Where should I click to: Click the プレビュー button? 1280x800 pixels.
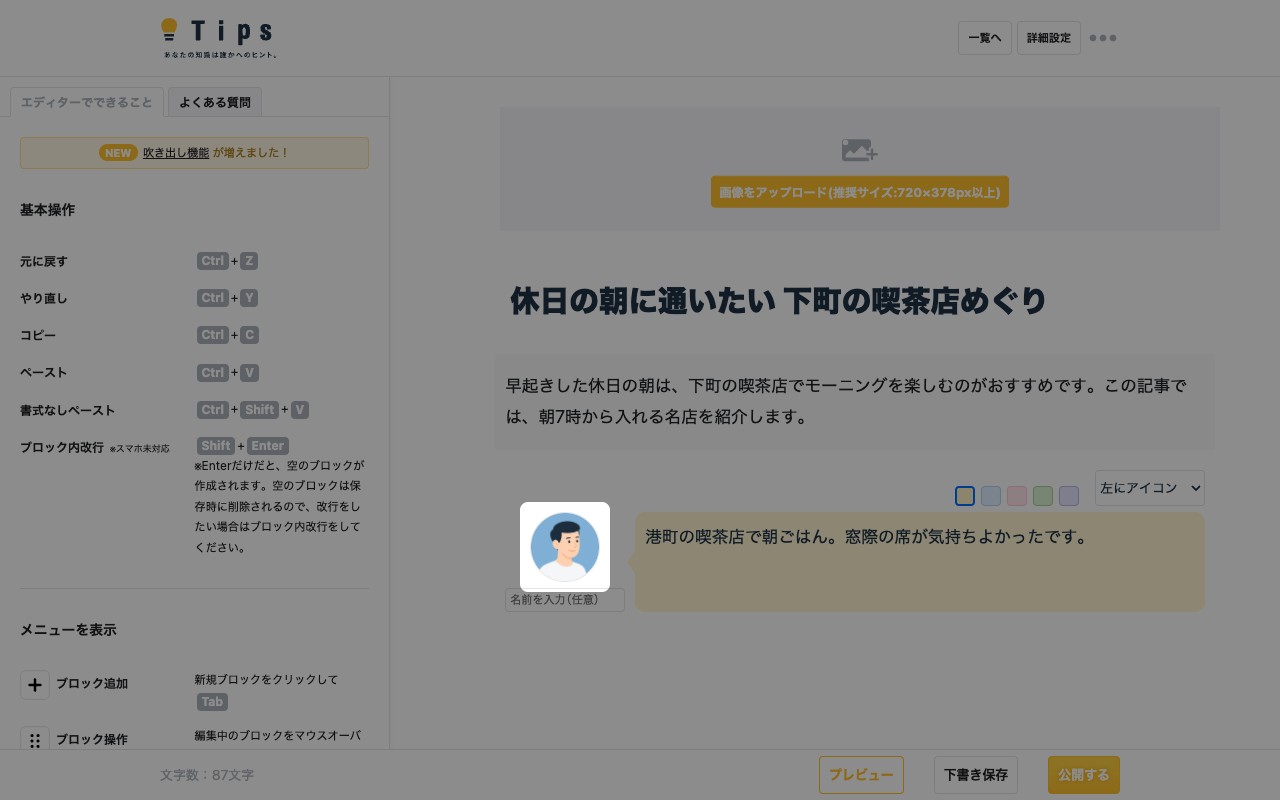(x=861, y=775)
